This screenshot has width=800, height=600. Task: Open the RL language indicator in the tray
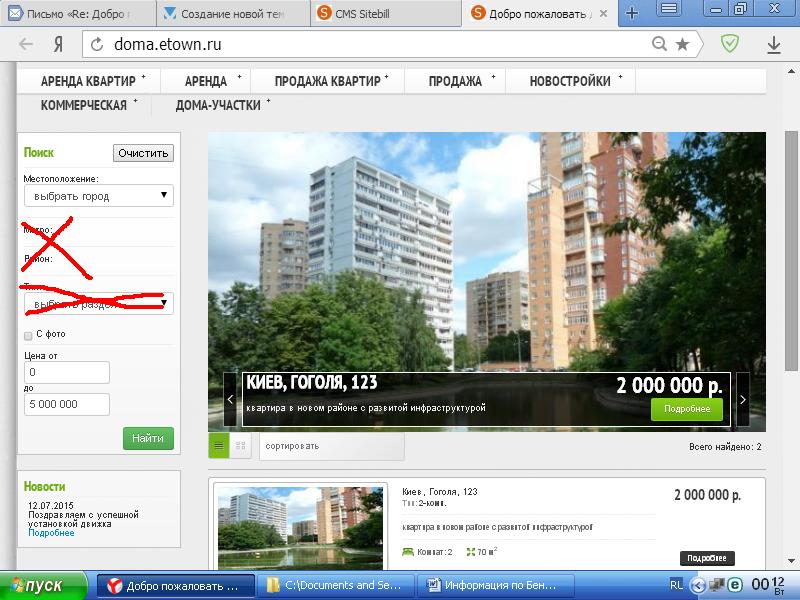coord(677,585)
